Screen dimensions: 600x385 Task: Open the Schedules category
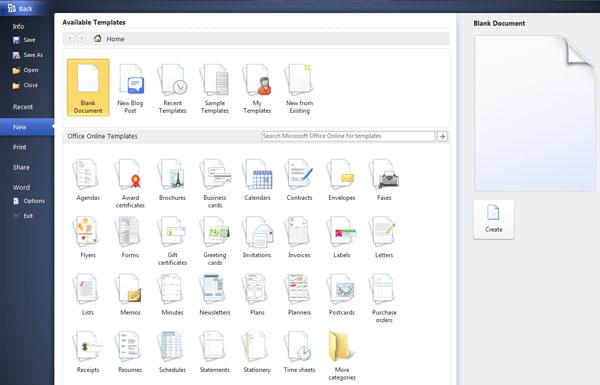[x=173, y=352]
